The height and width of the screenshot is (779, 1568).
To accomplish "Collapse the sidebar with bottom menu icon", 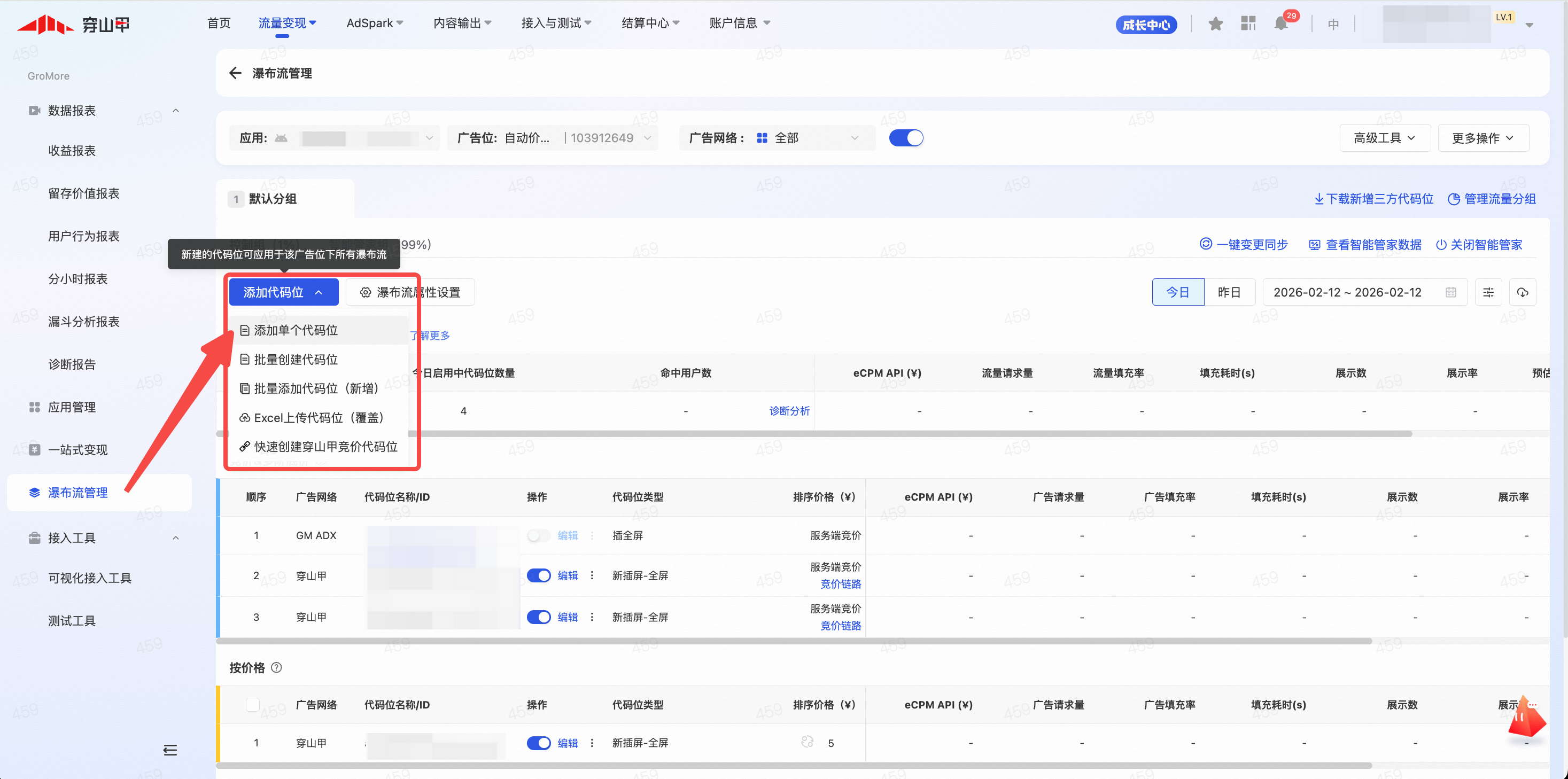I will click(x=170, y=750).
